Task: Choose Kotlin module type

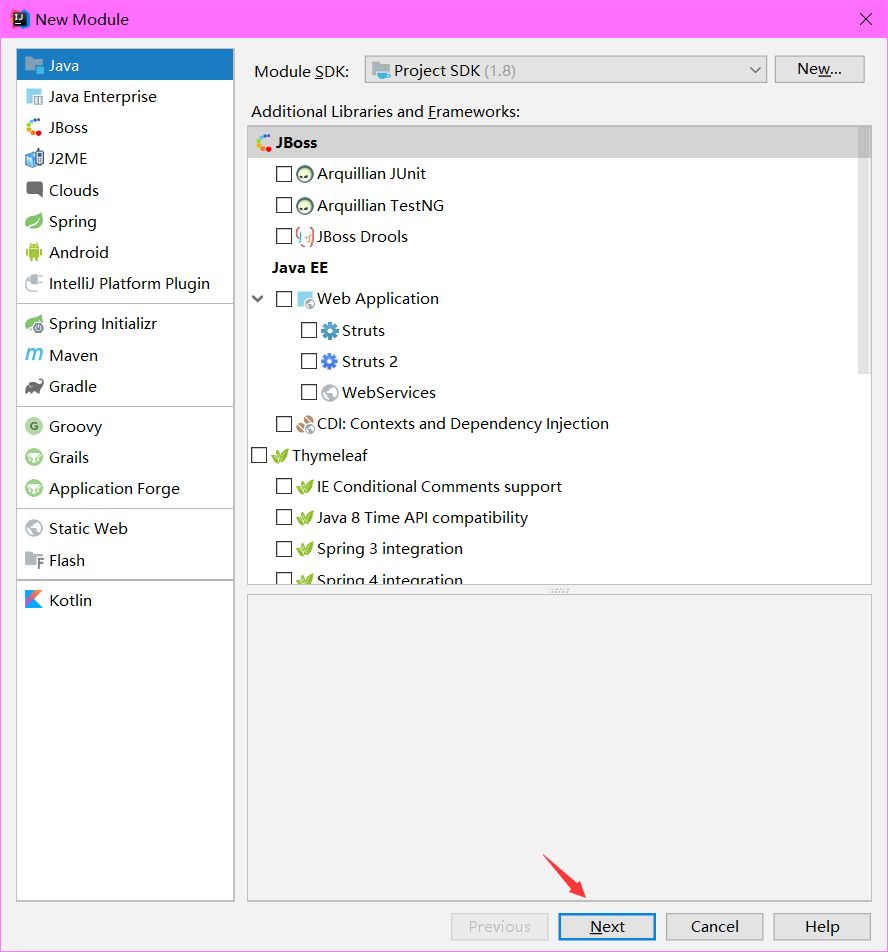Action: (x=125, y=600)
